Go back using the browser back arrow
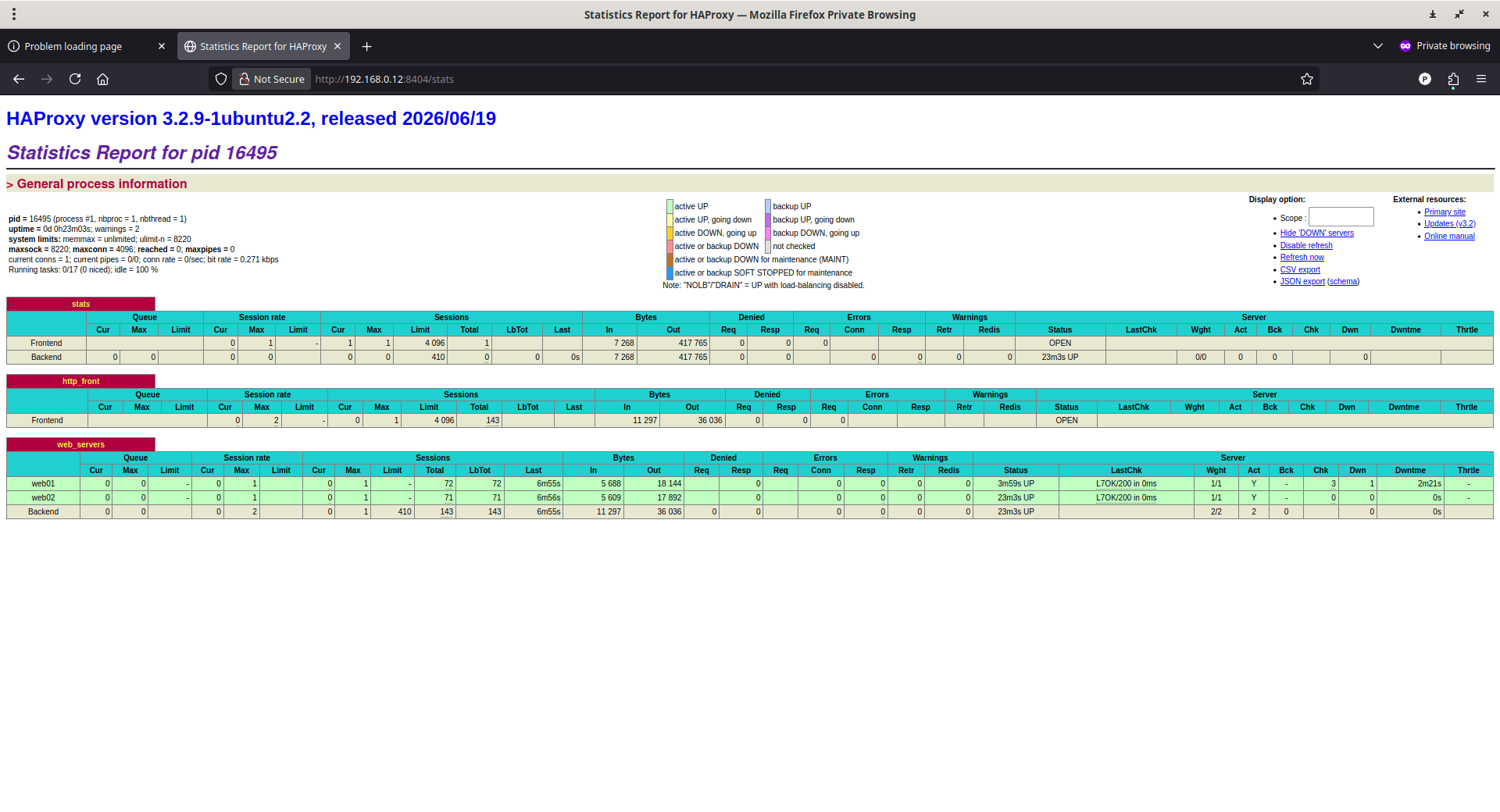The height and width of the screenshot is (812, 1500). pos(19,79)
